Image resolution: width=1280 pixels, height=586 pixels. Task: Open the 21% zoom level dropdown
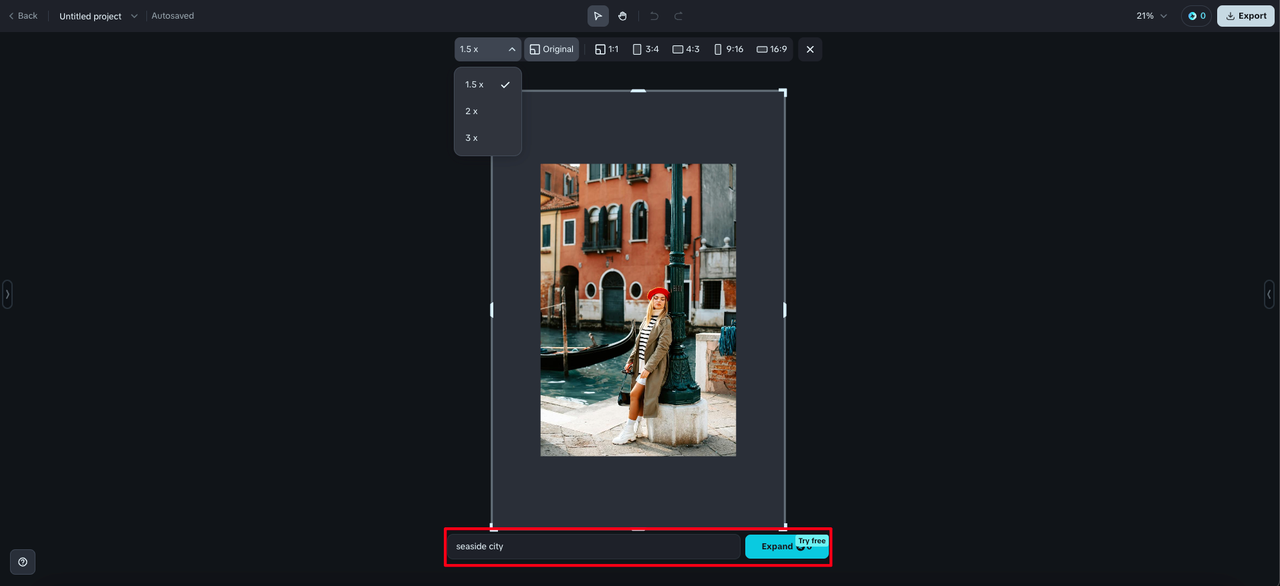[x=1151, y=16]
